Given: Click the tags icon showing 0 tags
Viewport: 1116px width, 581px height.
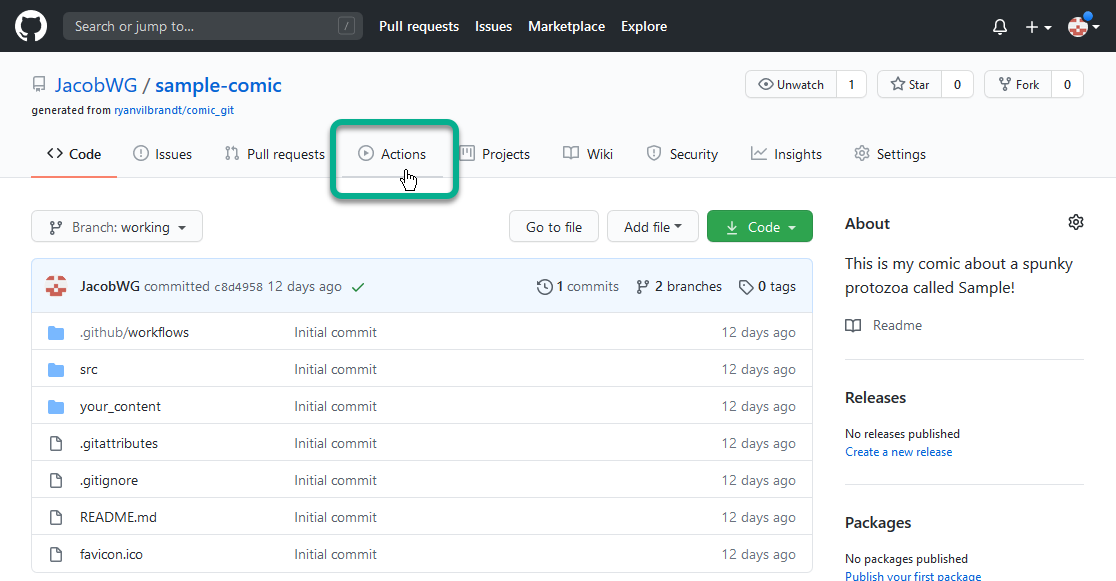Looking at the screenshot, I should 746,287.
